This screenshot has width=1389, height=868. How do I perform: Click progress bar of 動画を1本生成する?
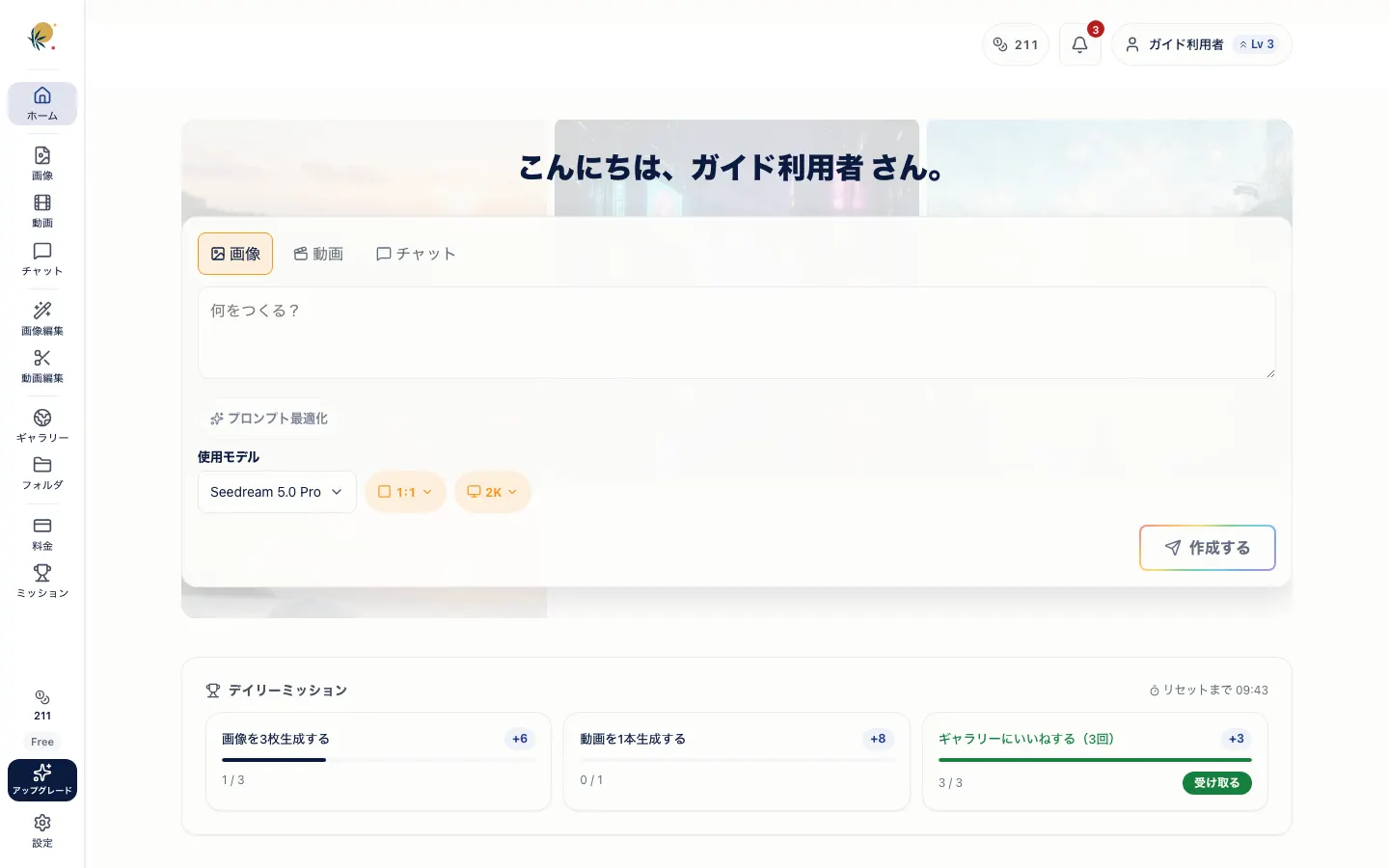tap(737, 760)
